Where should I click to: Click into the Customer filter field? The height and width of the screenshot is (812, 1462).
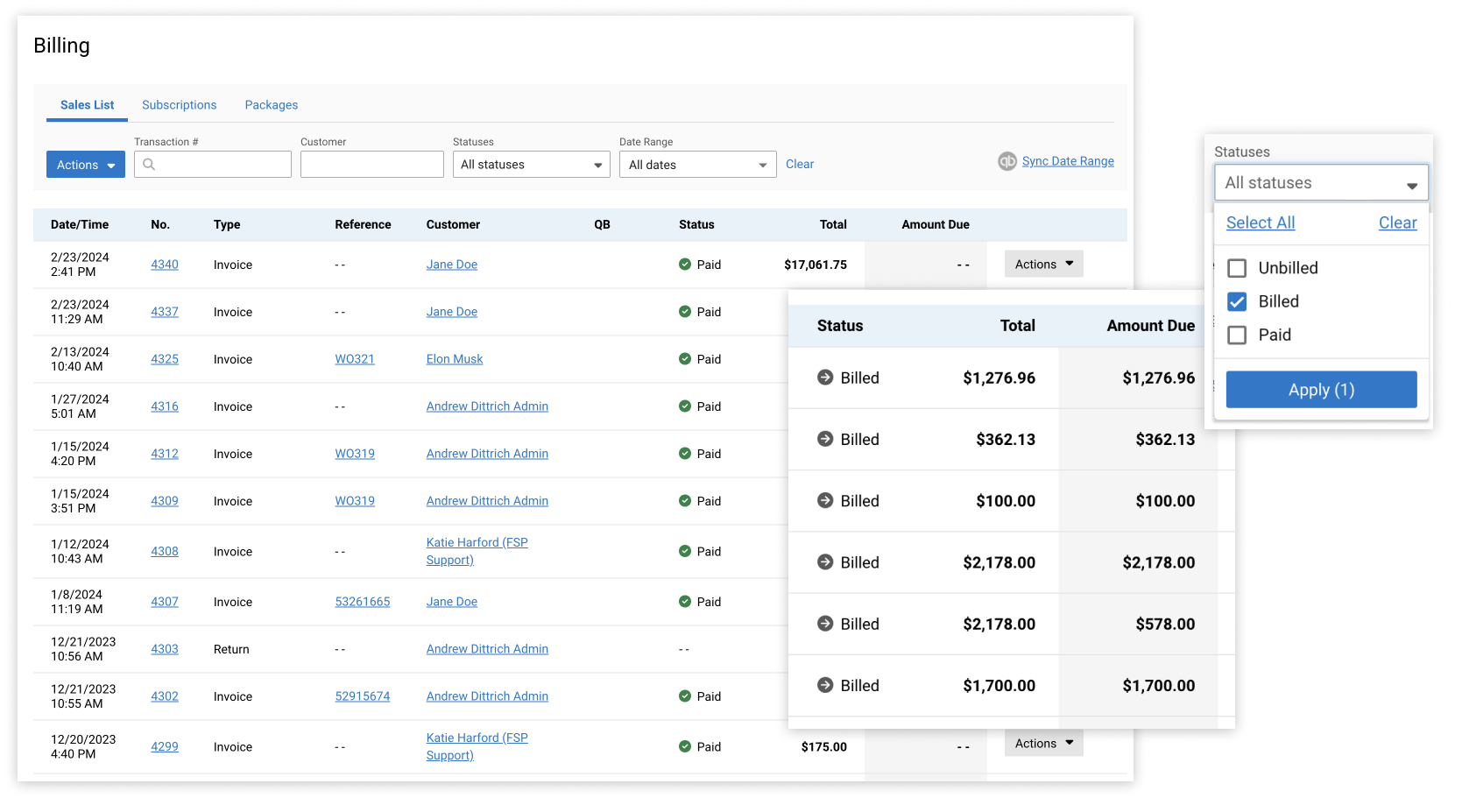pyautogui.click(x=371, y=165)
